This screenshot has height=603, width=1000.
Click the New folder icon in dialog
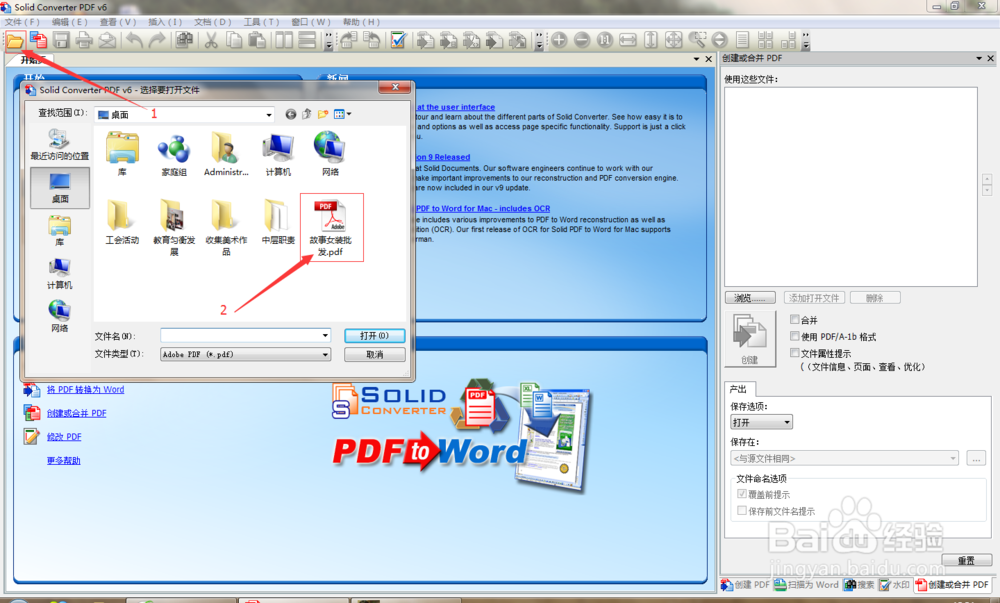pyautogui.click(x=323, y=114)
